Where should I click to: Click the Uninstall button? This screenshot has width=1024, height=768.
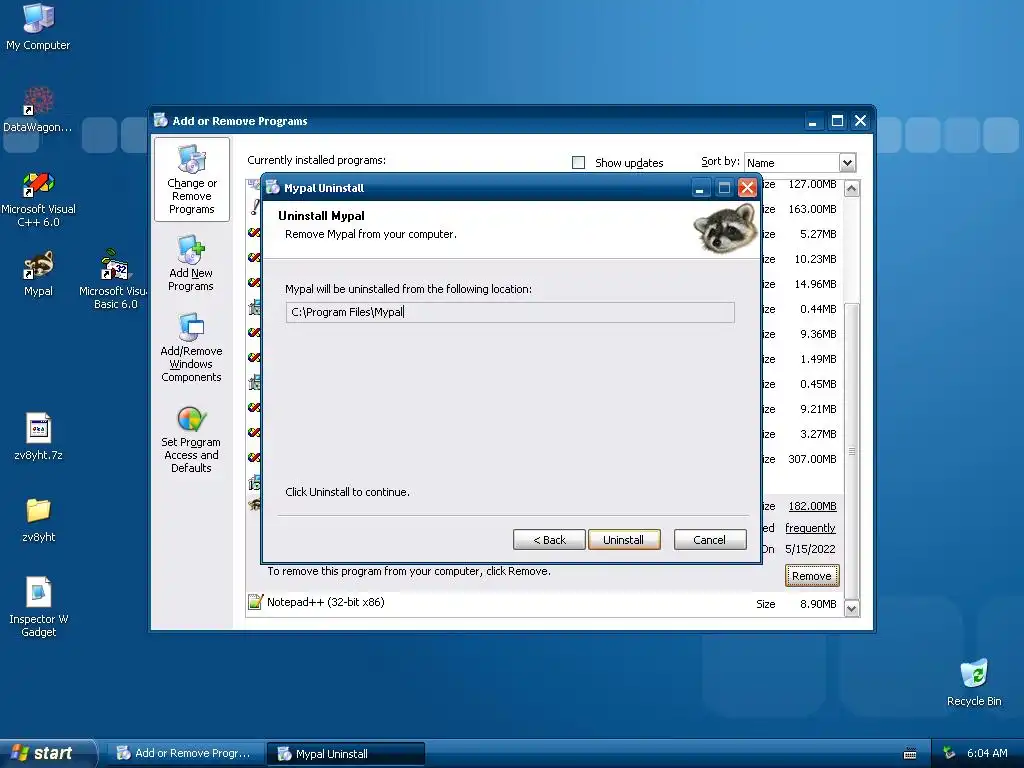click(624, 540)
